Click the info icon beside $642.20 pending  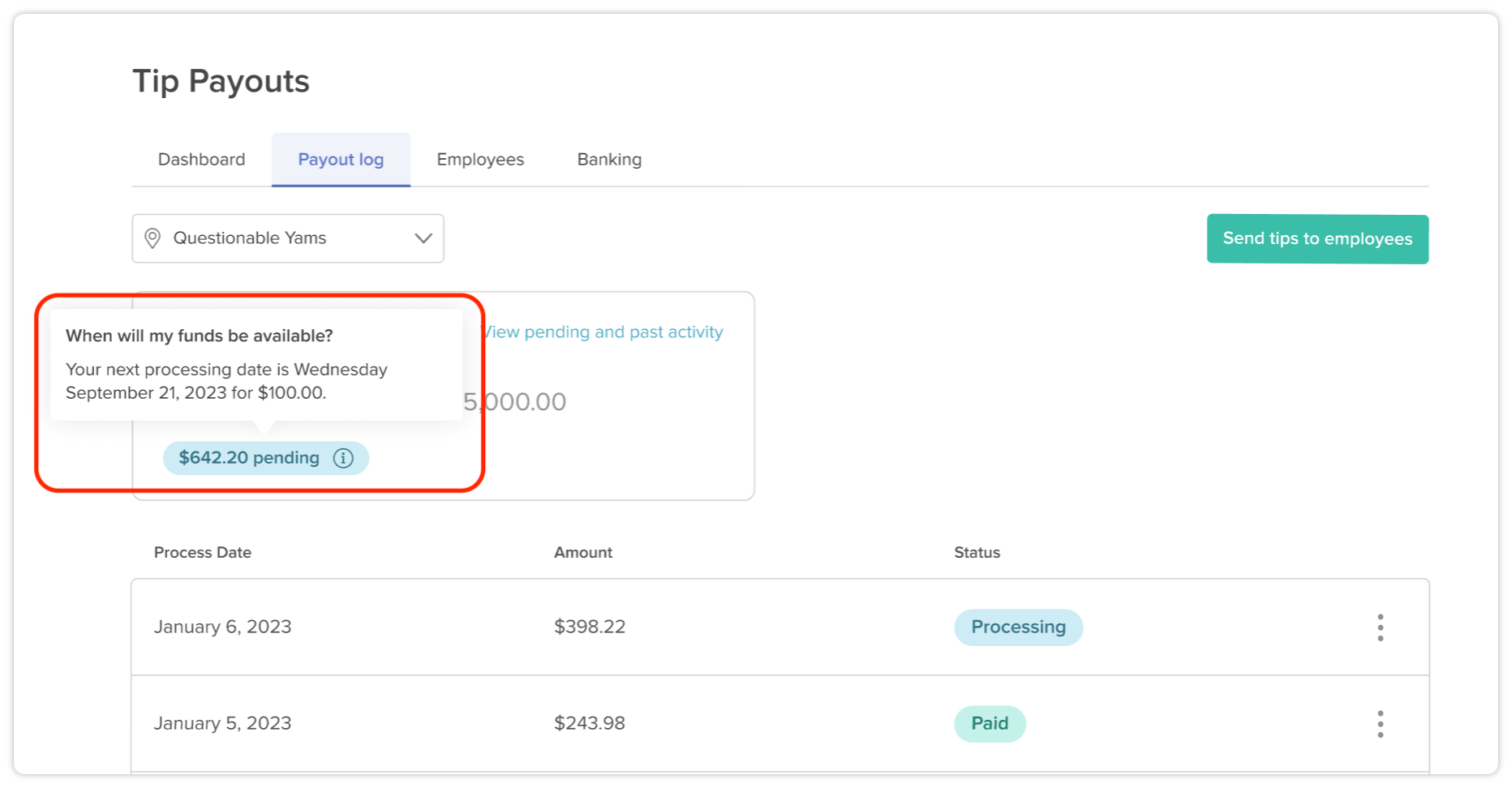343,458
